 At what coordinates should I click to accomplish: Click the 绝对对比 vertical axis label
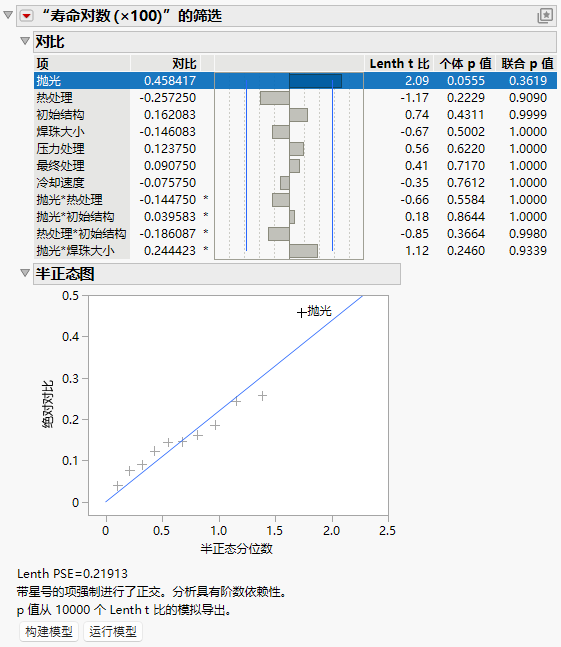click(x=47, y=404)
